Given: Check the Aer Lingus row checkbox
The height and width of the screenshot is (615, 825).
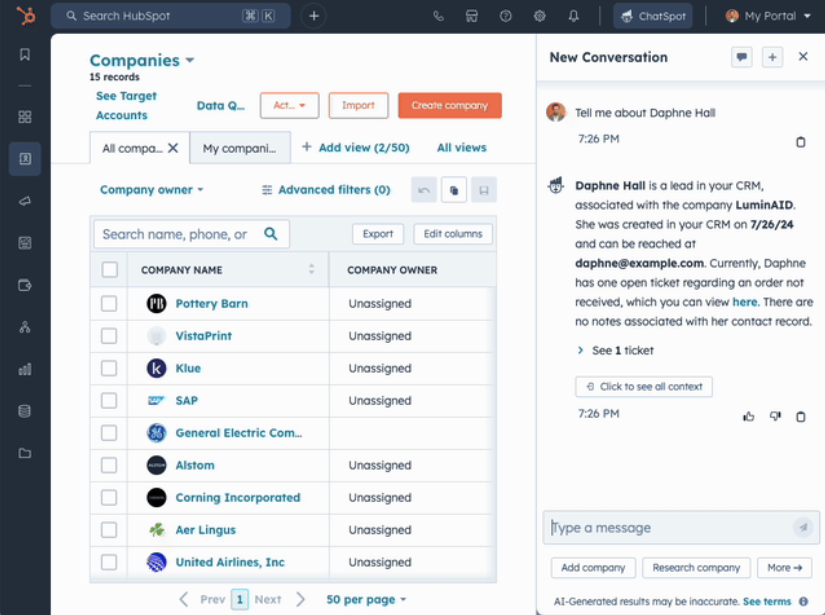Looking at the screenshot, I should click(x=109, y=530).
